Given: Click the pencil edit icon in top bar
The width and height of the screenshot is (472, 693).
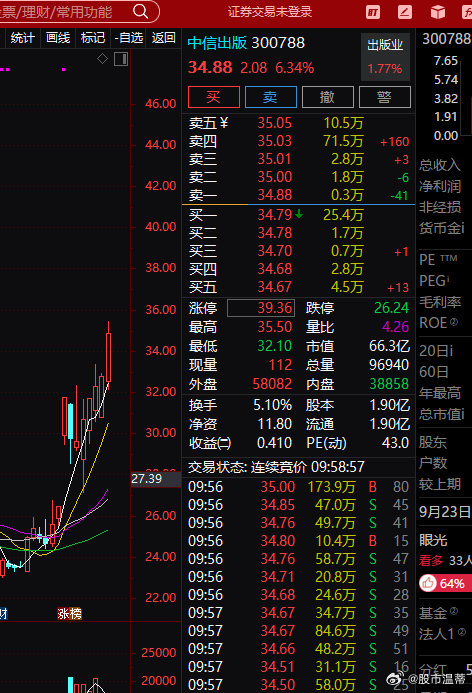Looking at the screenshot, I should click(404, 12).
